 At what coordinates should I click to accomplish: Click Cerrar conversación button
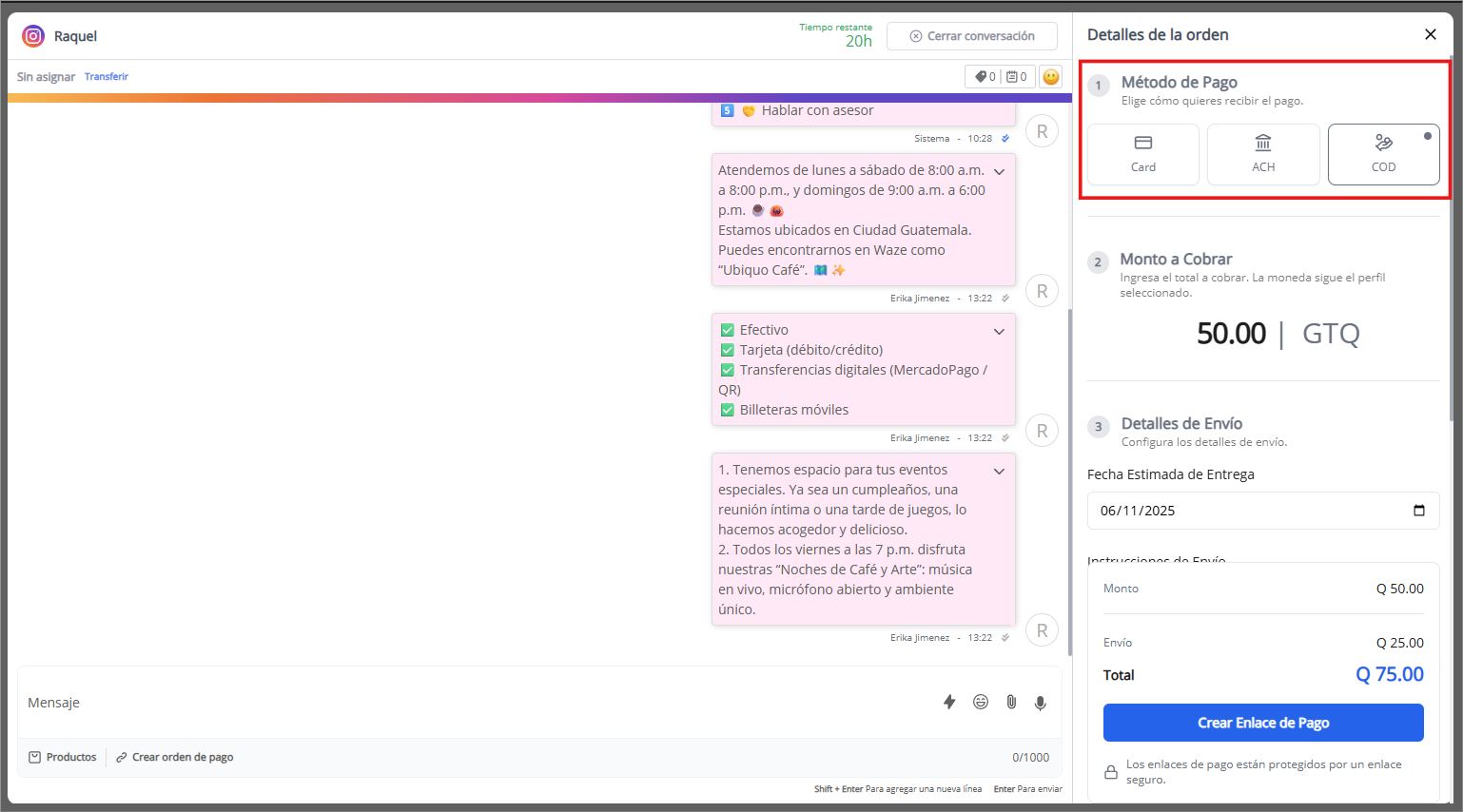coord(971,36)
